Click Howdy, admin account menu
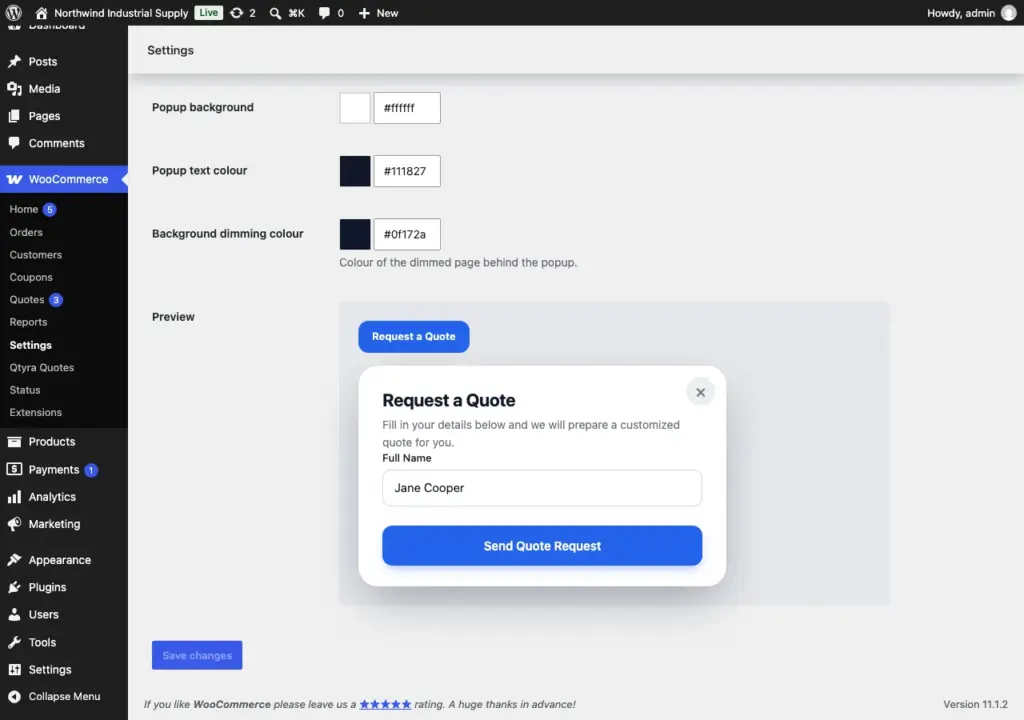The image size is (1024, 720). [961, 13]
